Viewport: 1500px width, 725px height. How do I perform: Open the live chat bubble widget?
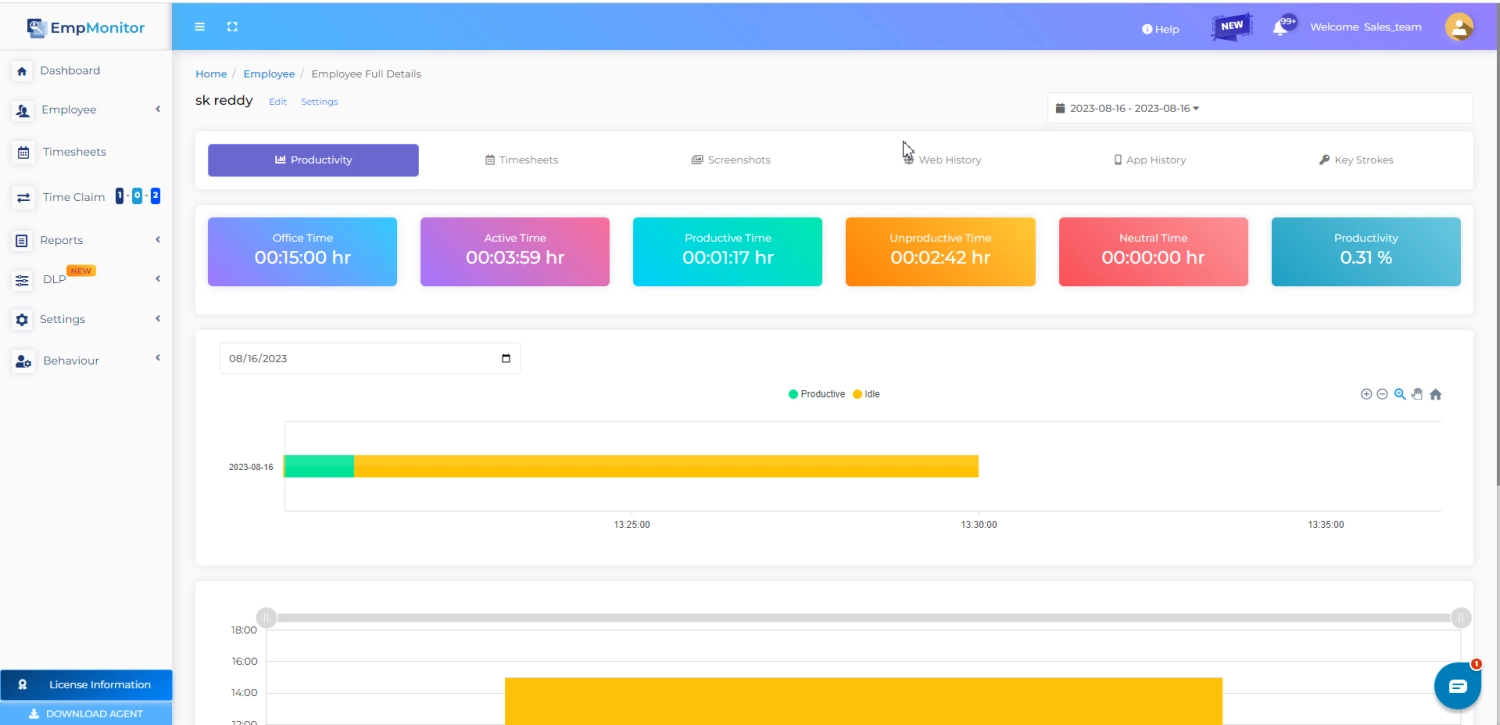pos(1457,685)
